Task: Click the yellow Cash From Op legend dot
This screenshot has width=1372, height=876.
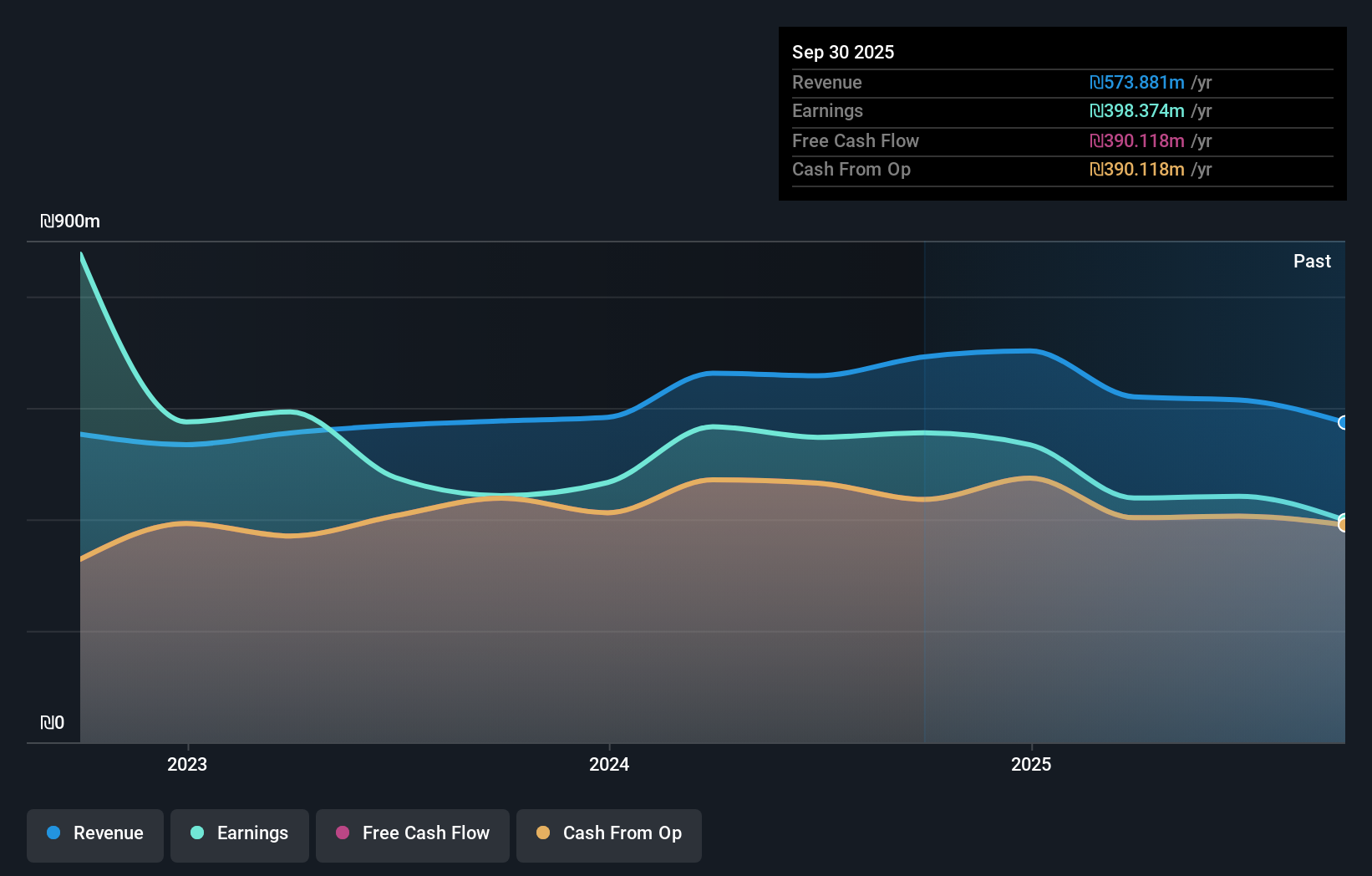Action: tap(543, 833)
